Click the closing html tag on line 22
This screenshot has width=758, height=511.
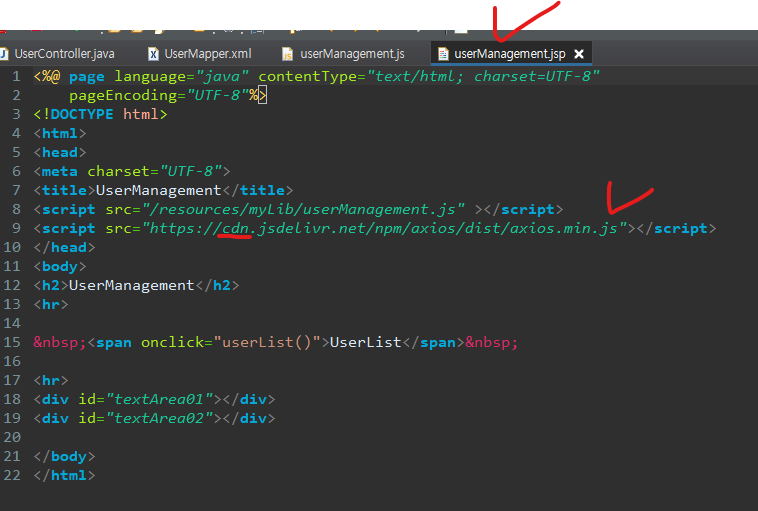click(64, 475)
